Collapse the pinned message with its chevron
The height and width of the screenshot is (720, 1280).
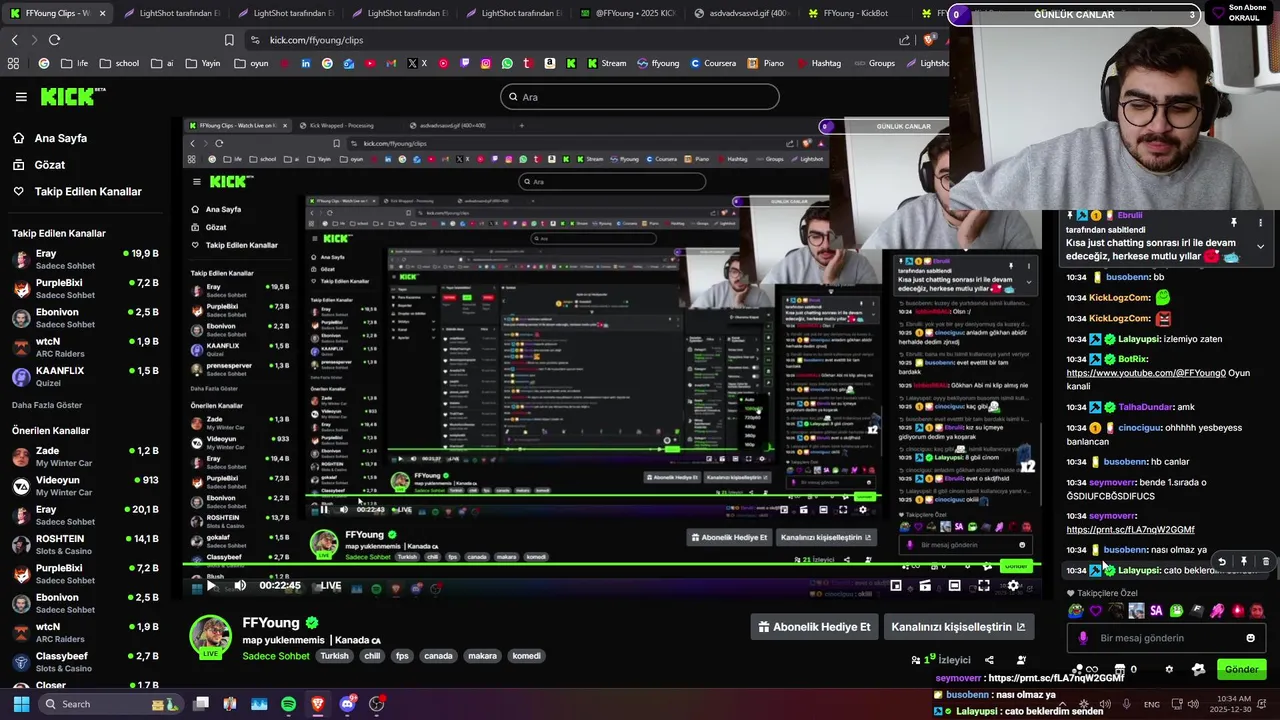pyautogui.click(x=1260, y=246)
